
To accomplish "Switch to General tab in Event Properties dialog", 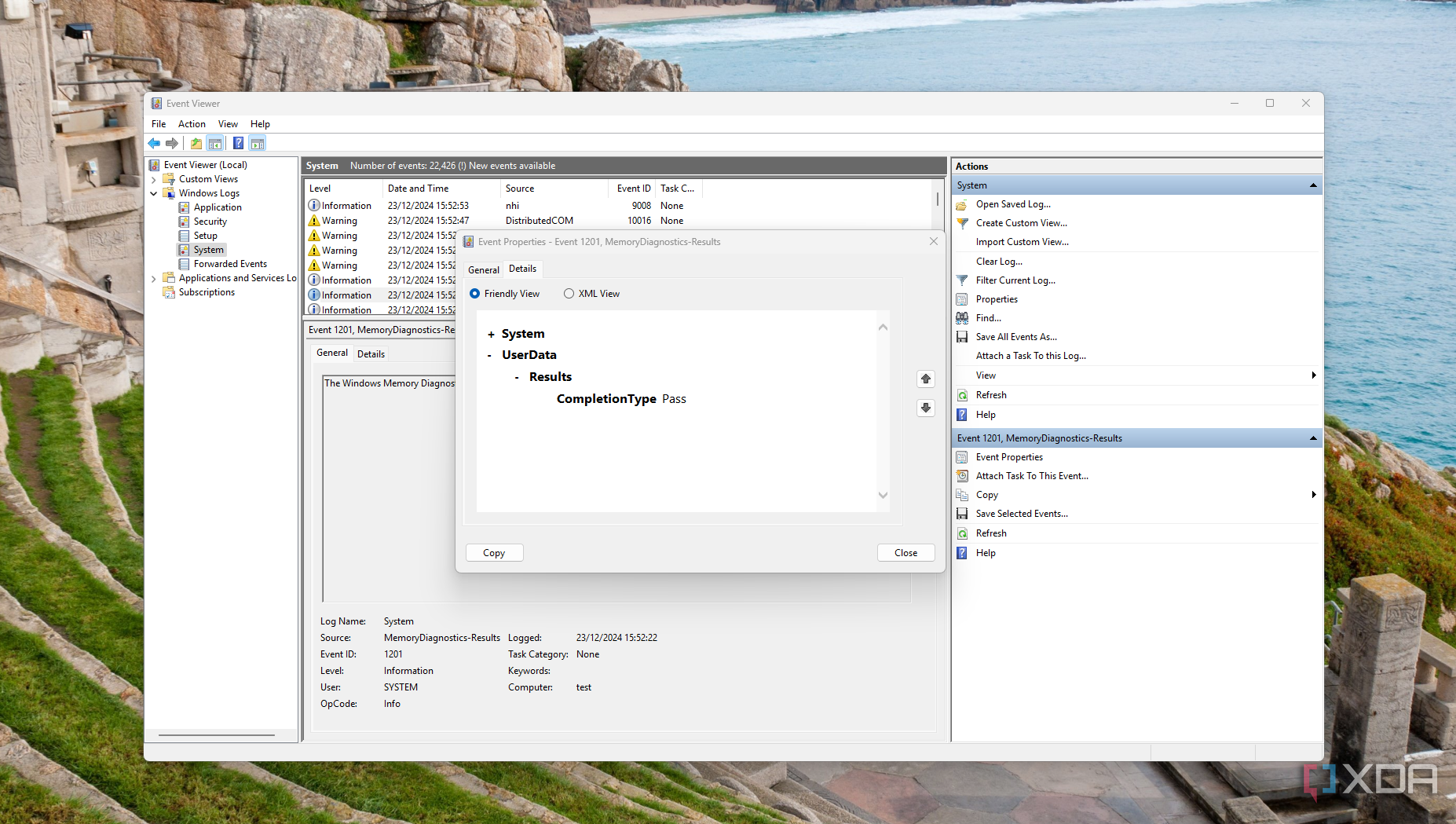I will (x=484, y=269).
